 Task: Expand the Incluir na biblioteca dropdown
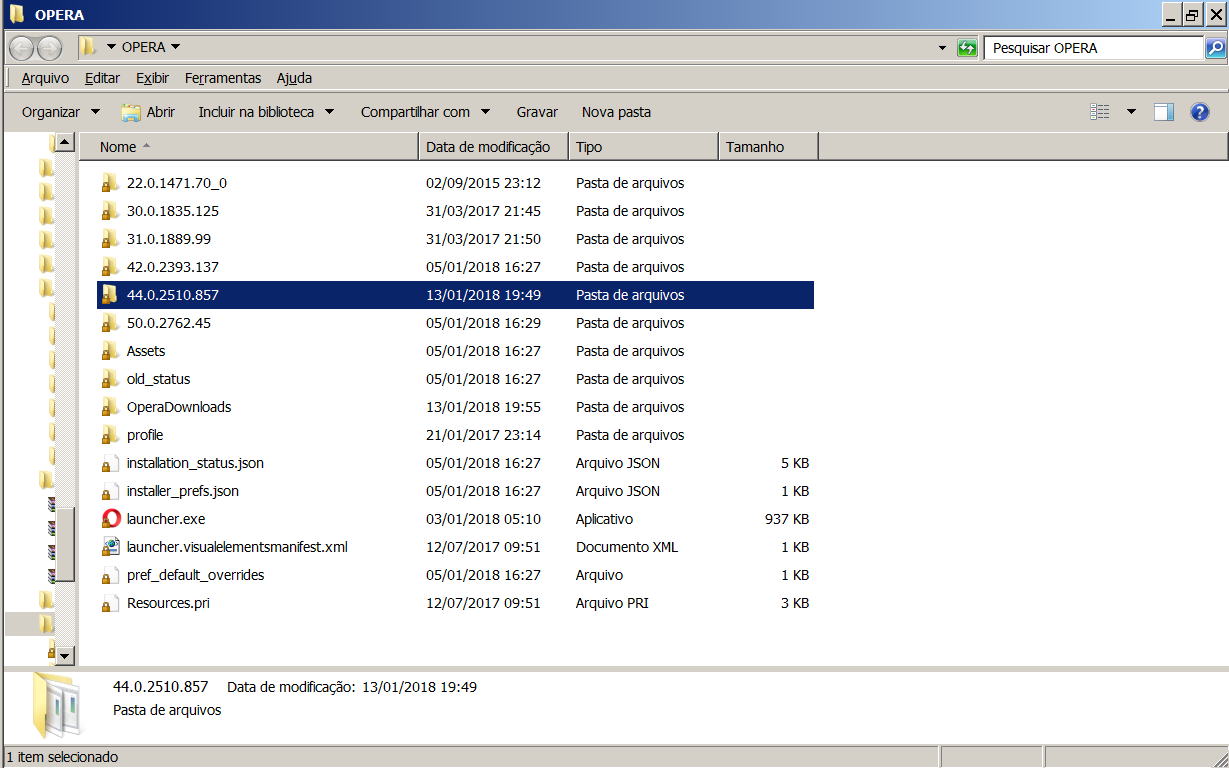tap(266, 112)
